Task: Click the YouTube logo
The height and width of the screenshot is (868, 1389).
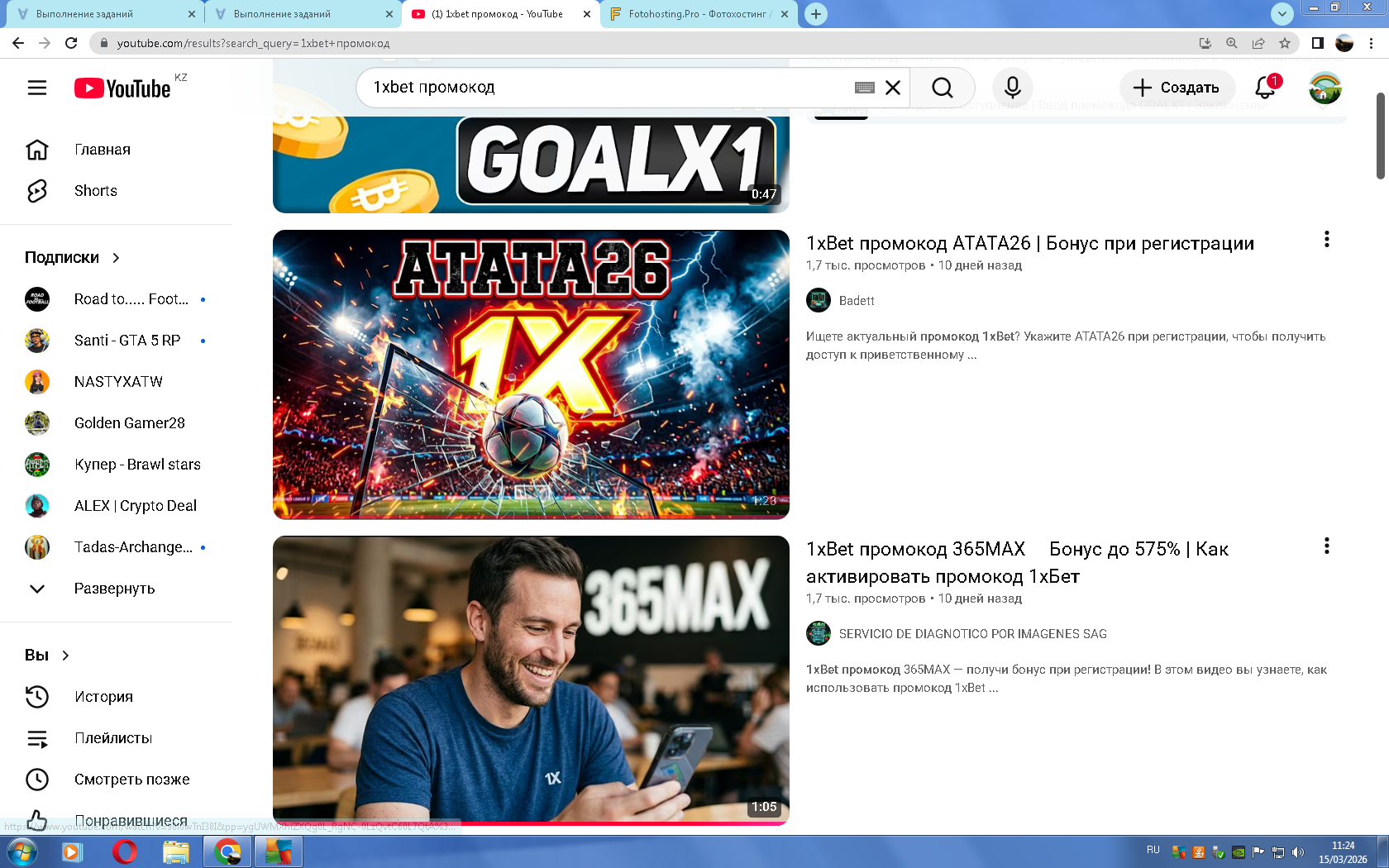Action: pyautogui.click(x=122, y=88)
